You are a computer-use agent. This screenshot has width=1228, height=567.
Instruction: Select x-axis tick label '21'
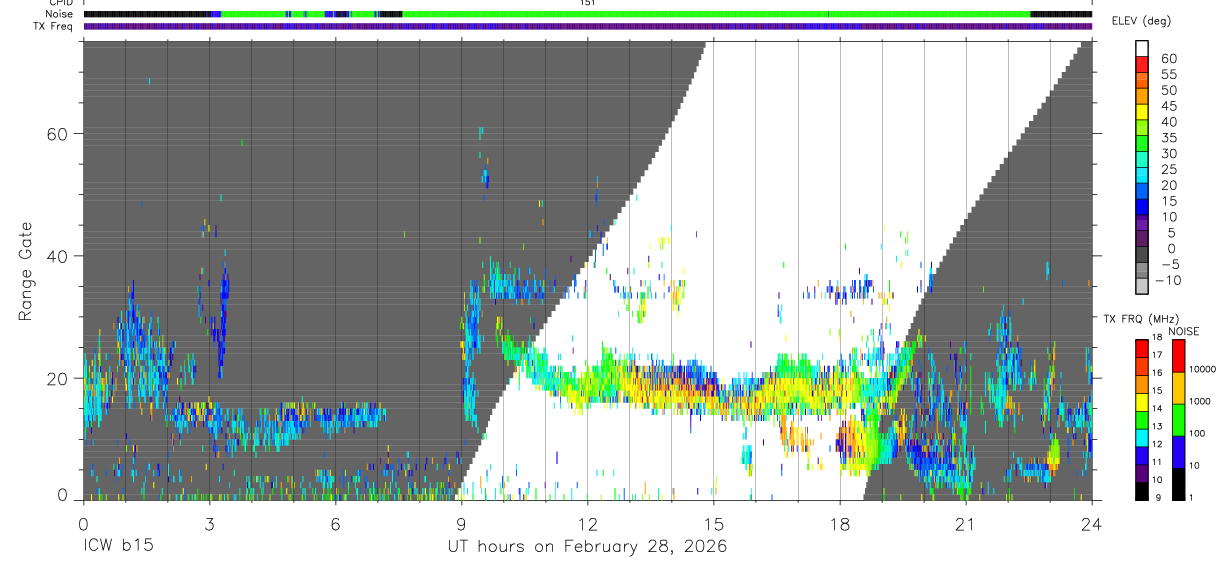coord(965,523)
